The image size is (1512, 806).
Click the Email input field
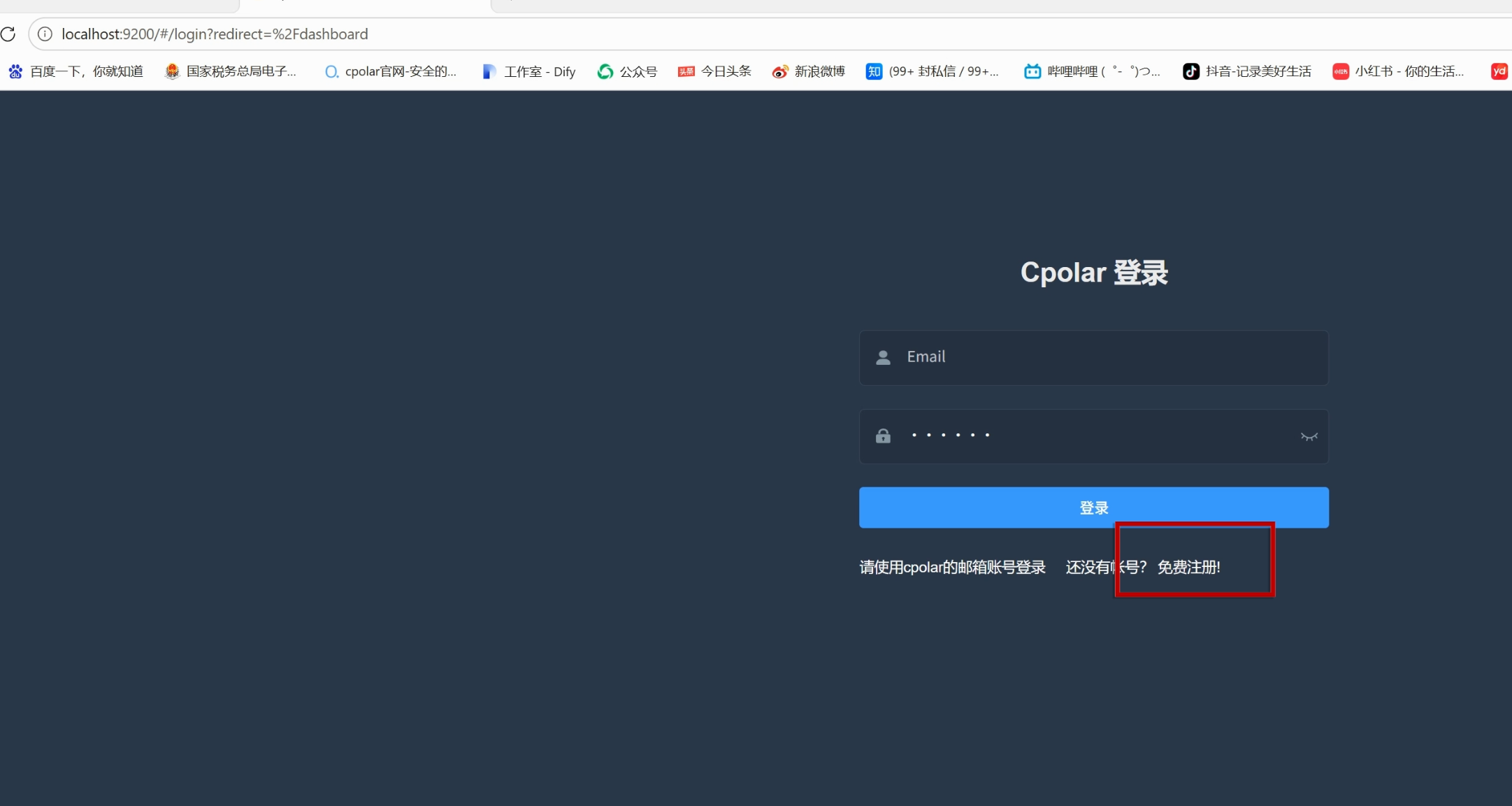tap(1093, 357)
